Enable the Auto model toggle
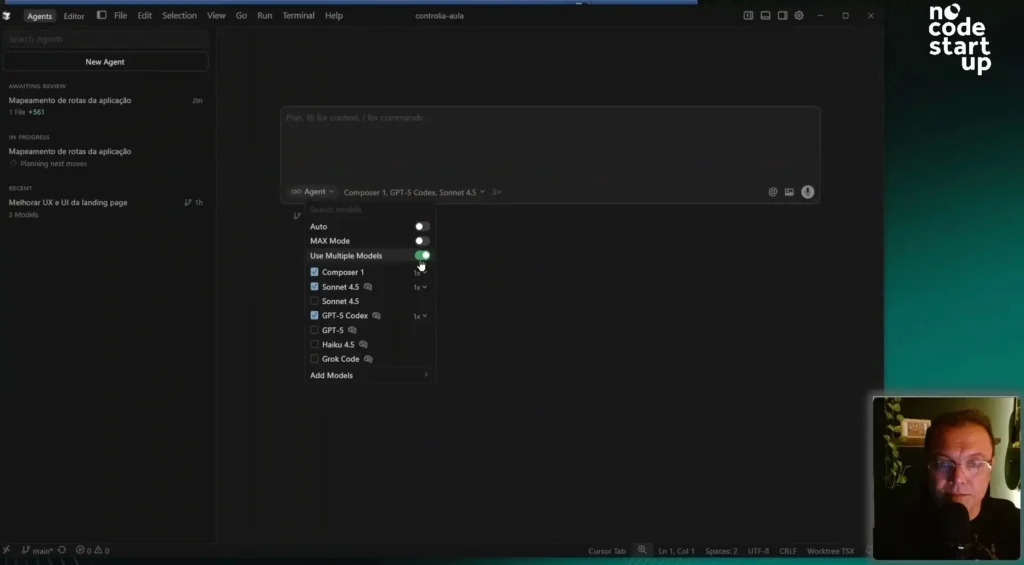The width and height of the screenshot is (1024, 565). [x=422, y=227]
